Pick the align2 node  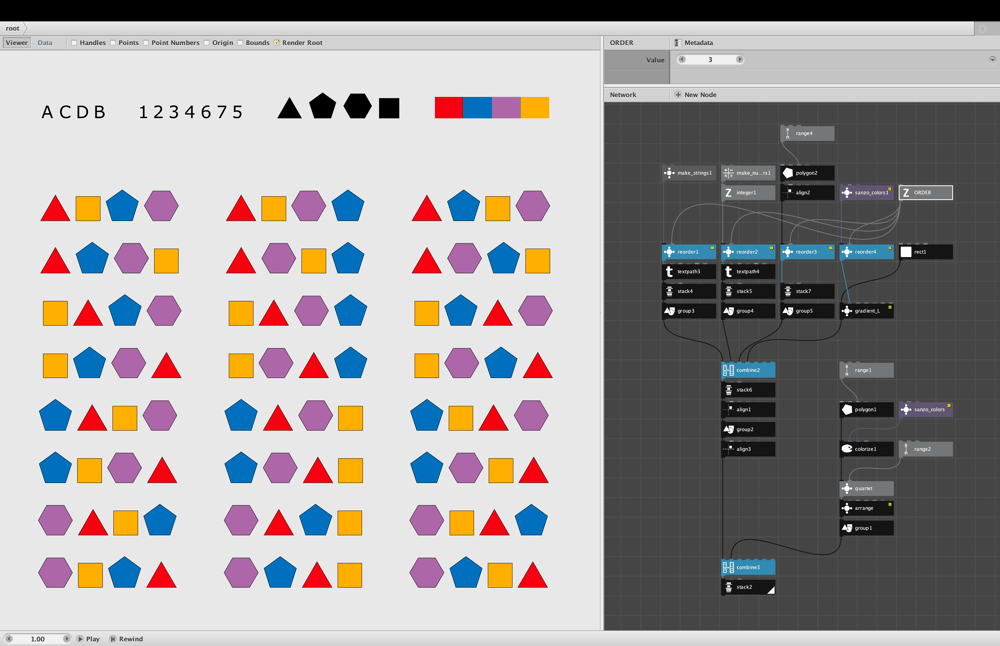click(807, 193)
